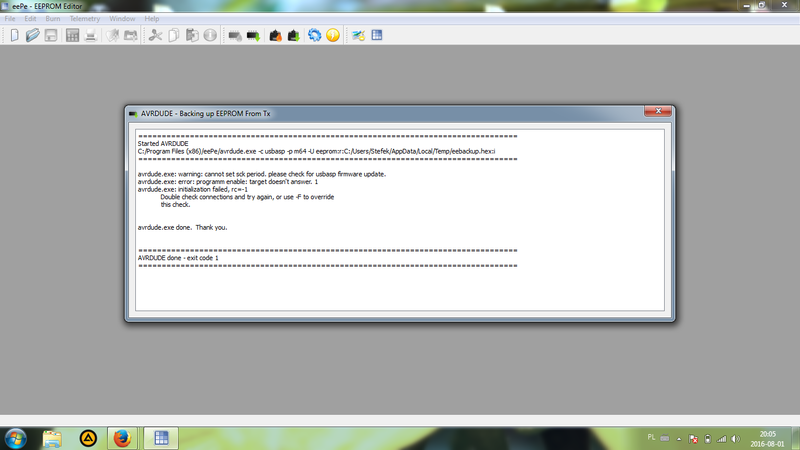Click 'avrdude.exe done. Thank you.' line
Screen dimensions: 800x450
(x=183, y=228)
